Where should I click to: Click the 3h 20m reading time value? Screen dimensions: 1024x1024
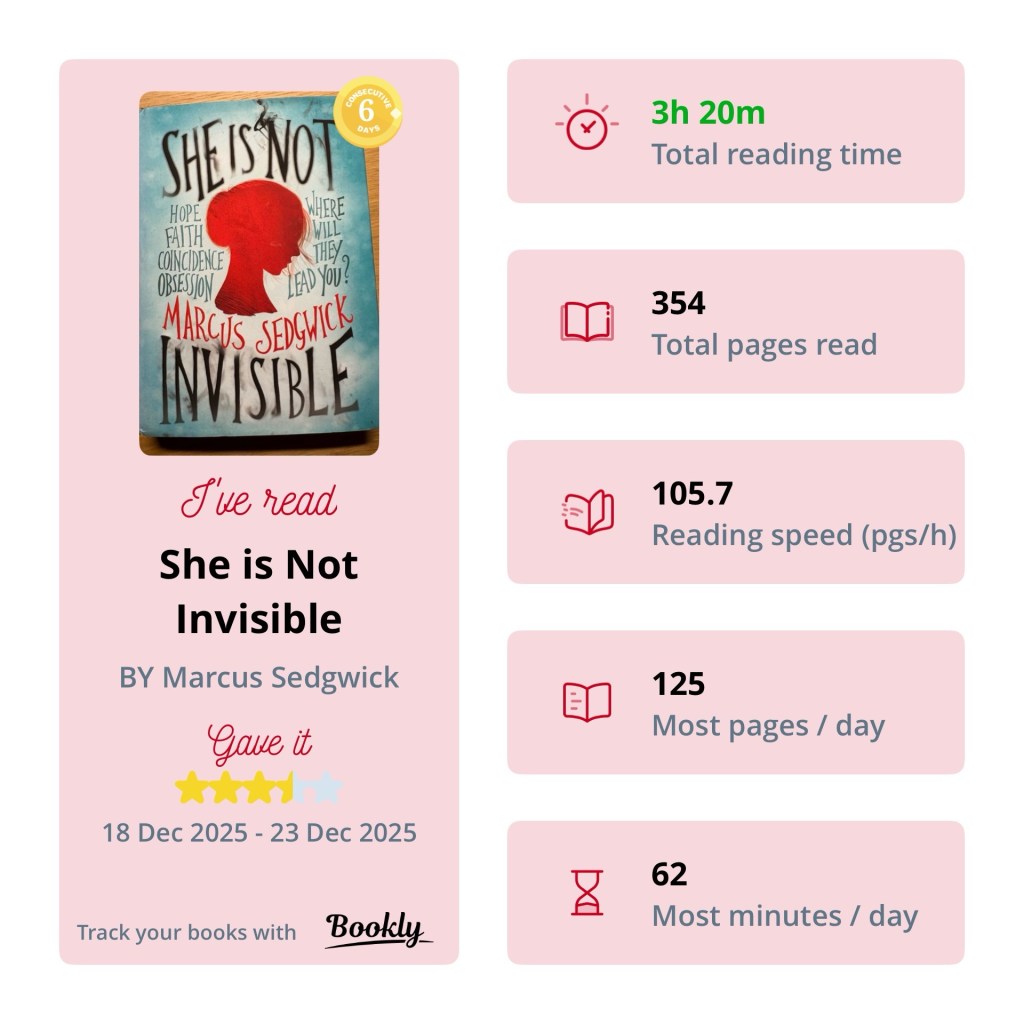click(708, 113)
